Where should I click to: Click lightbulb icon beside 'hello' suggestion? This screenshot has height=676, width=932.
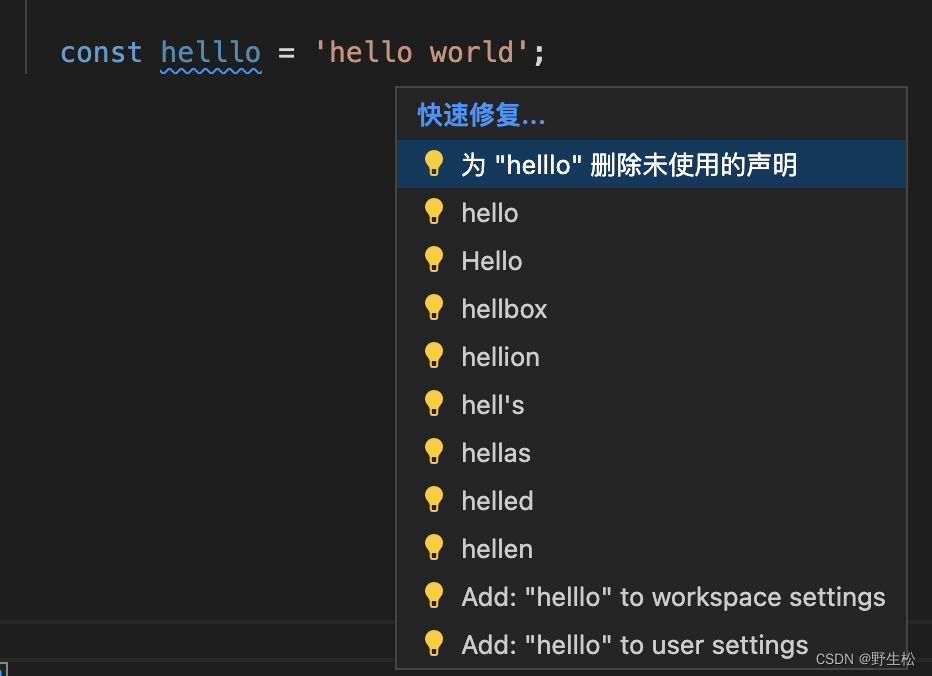[434, 212]
